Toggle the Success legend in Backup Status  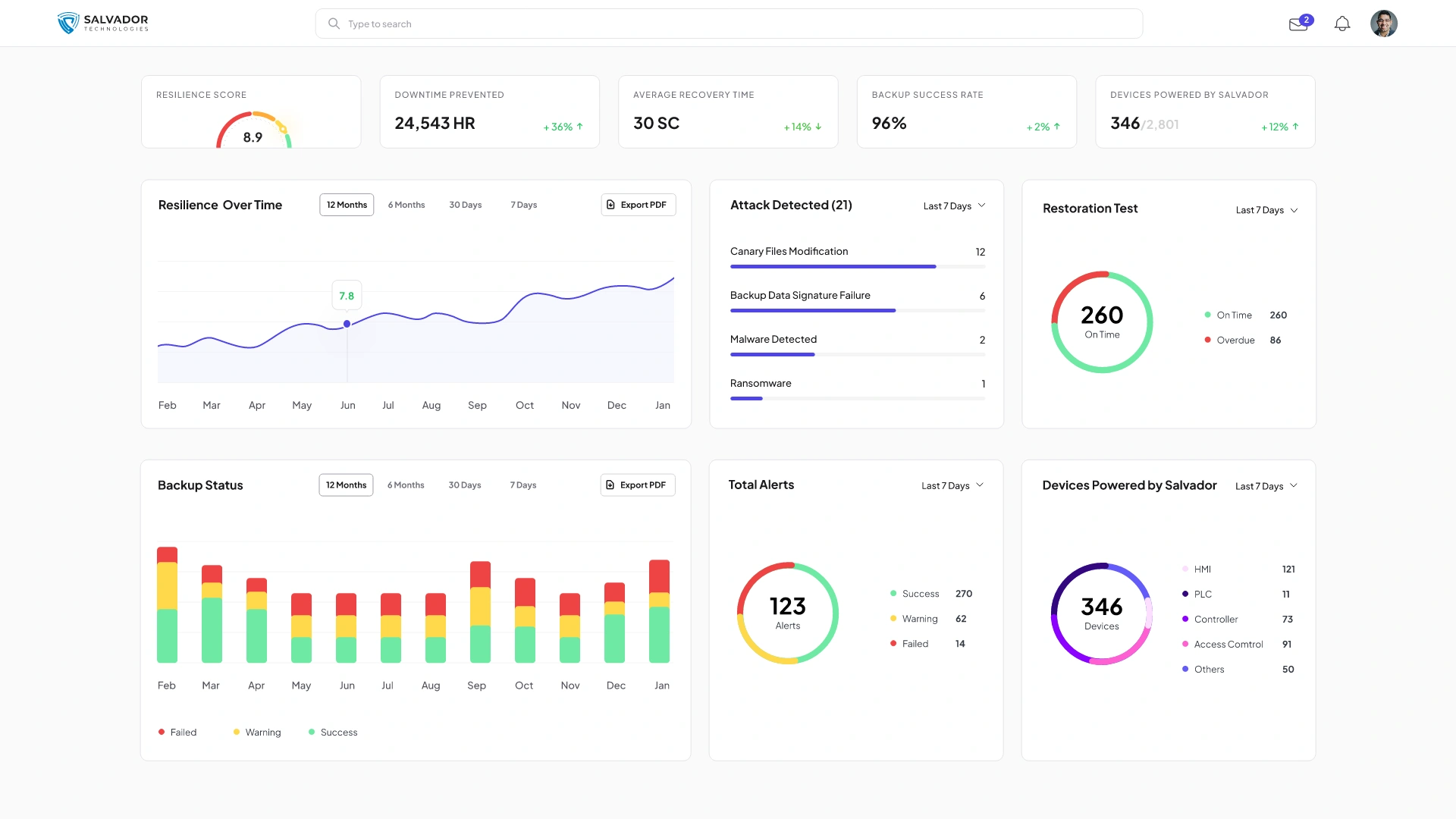coord(333,732)
